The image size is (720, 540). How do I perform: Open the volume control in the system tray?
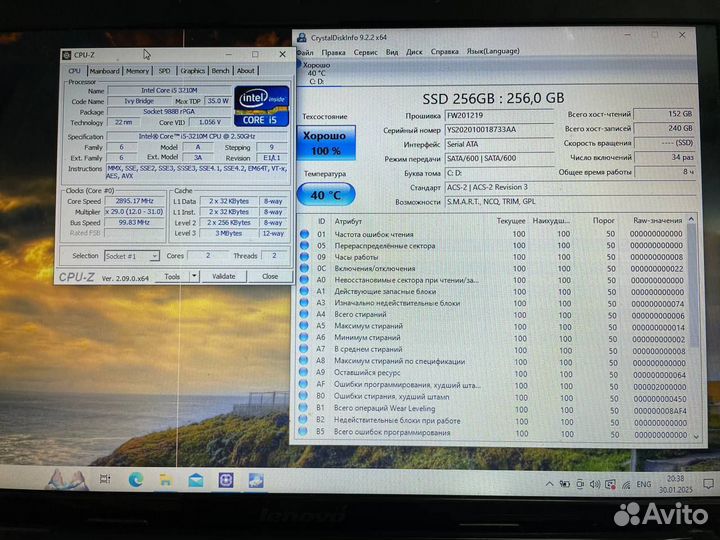[x=595, y=484]
